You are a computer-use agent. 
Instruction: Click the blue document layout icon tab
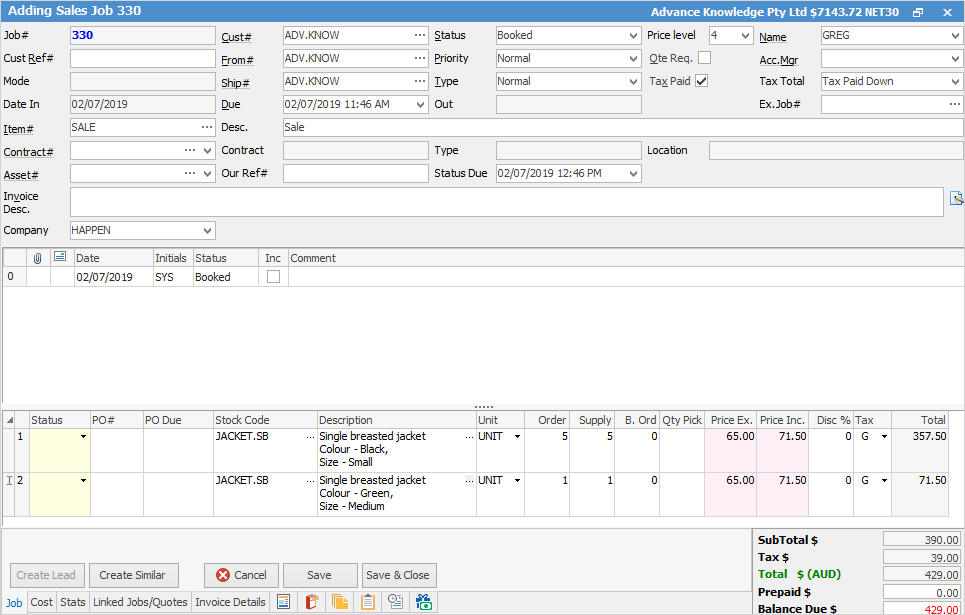click(284, 602)
